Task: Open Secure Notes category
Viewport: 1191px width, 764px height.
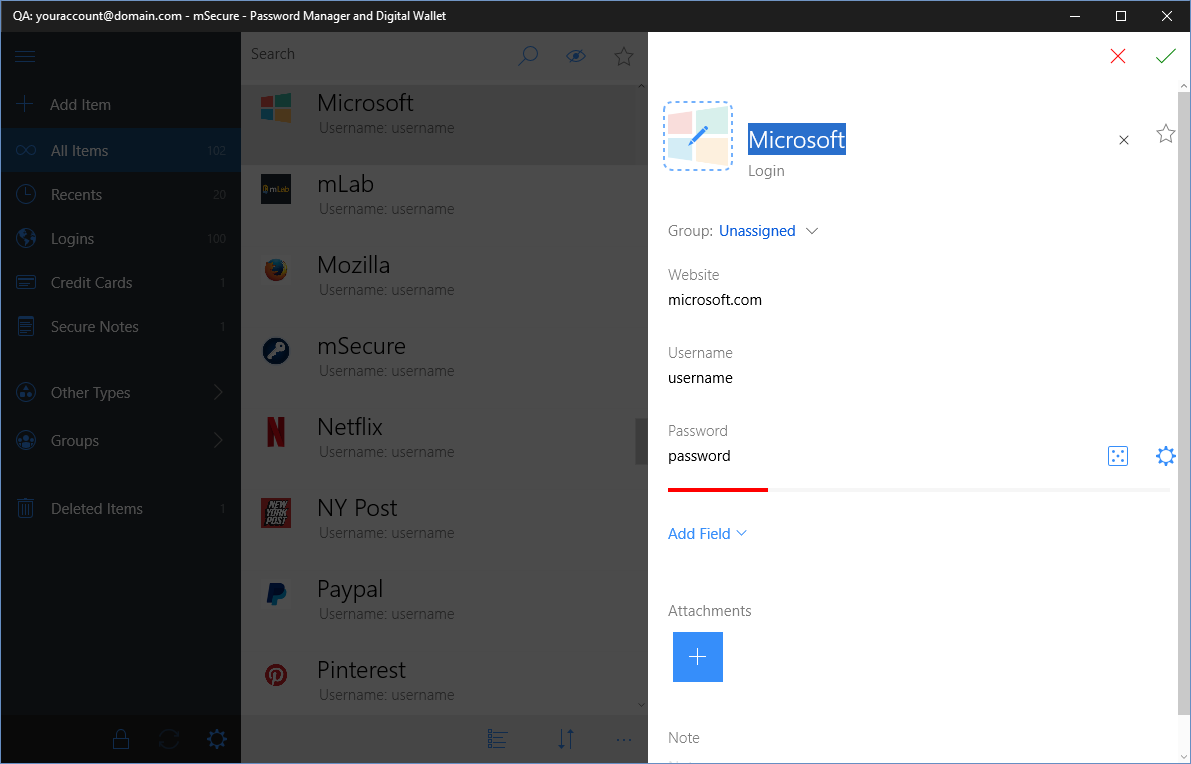Action: pyautogui.click(x=121, y=327)
